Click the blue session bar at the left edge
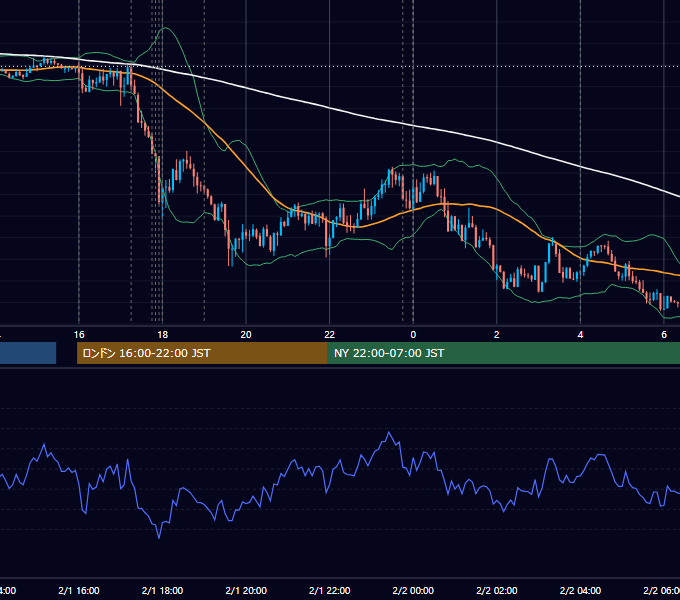The height and width of the screenshot is (600, 680). tap(28, 353)
